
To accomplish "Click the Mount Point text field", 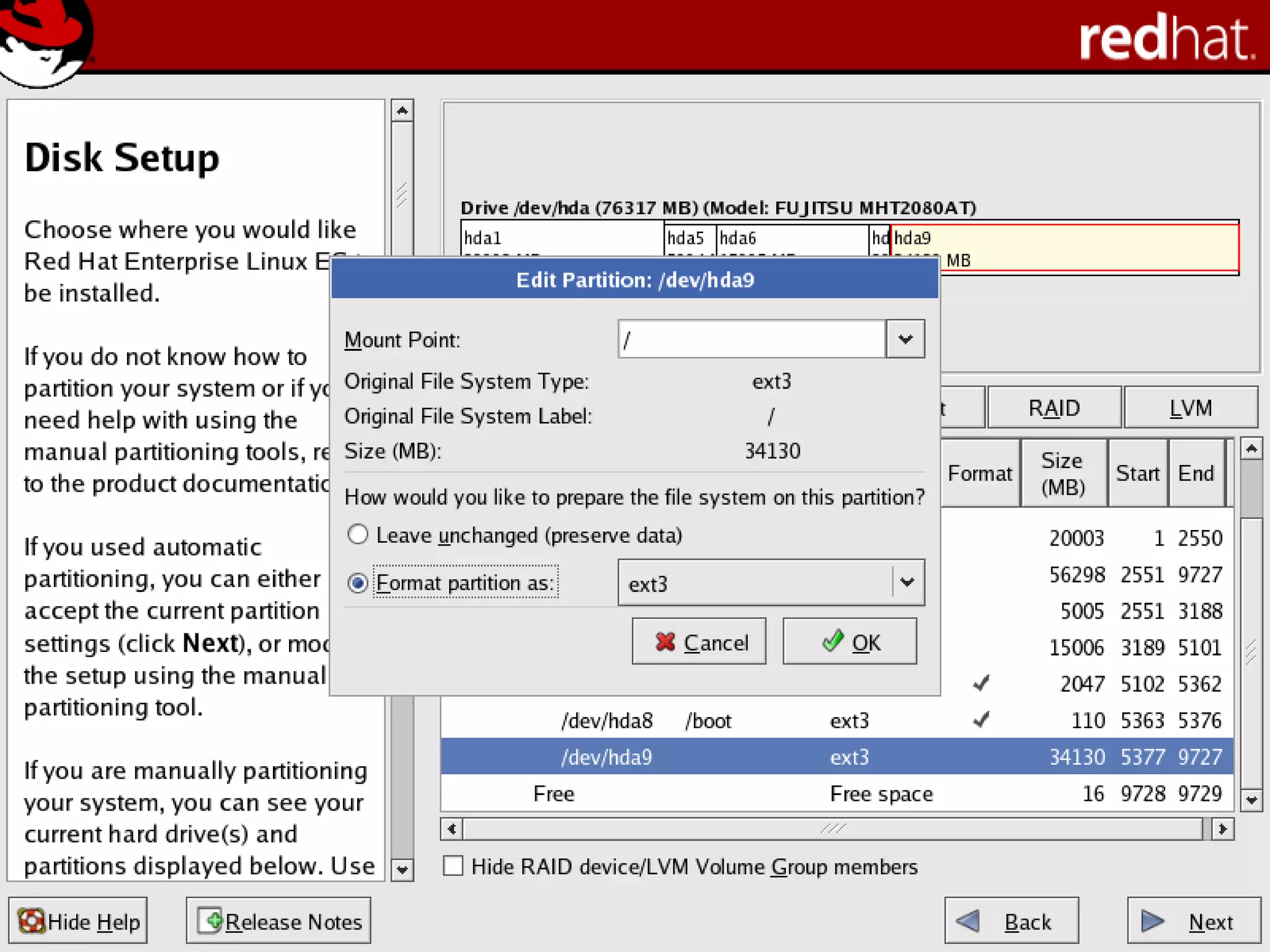I will coord(751,339).
